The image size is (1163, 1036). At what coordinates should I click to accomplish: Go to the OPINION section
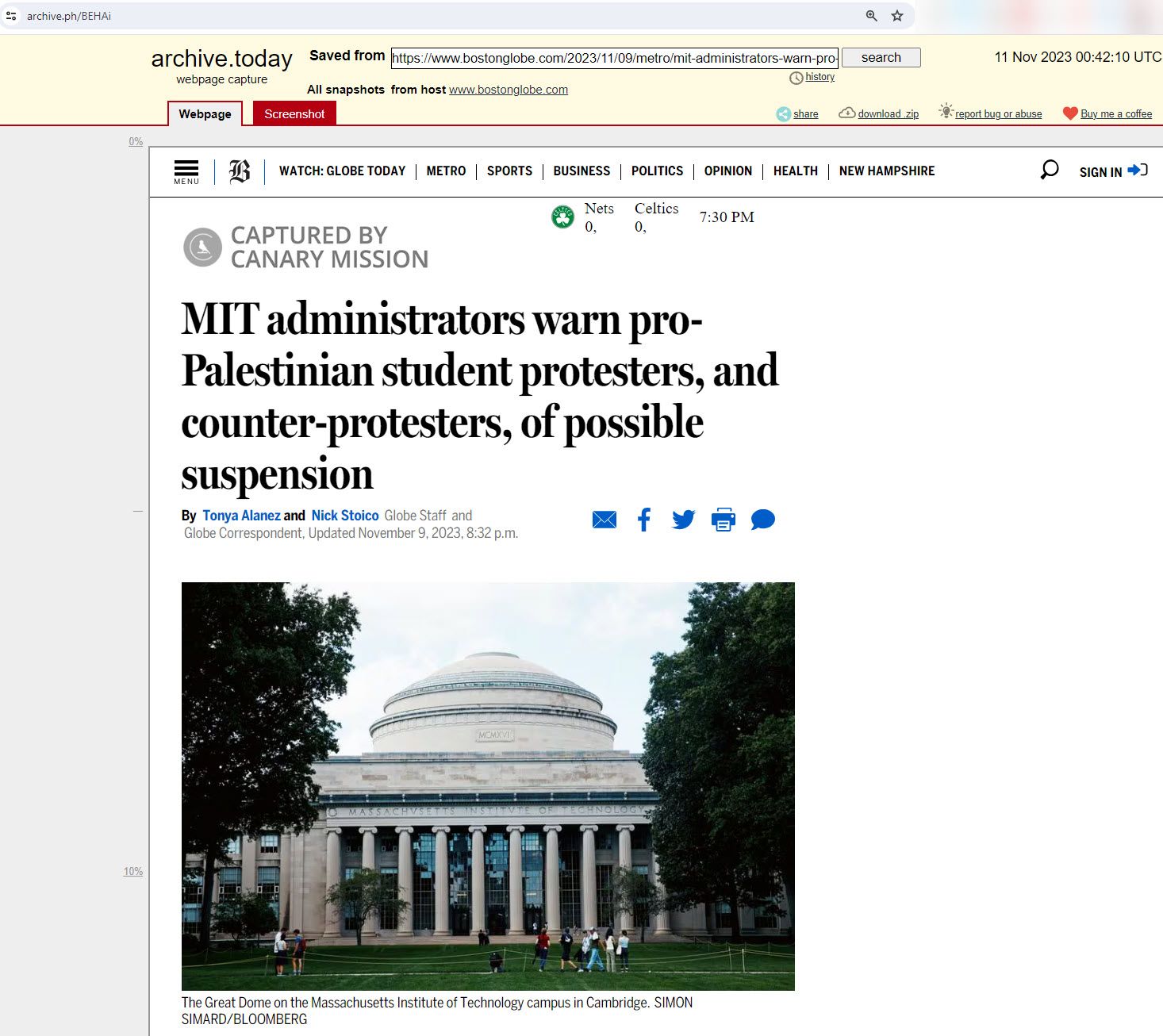pyautogui.click(x=727, y=171)
